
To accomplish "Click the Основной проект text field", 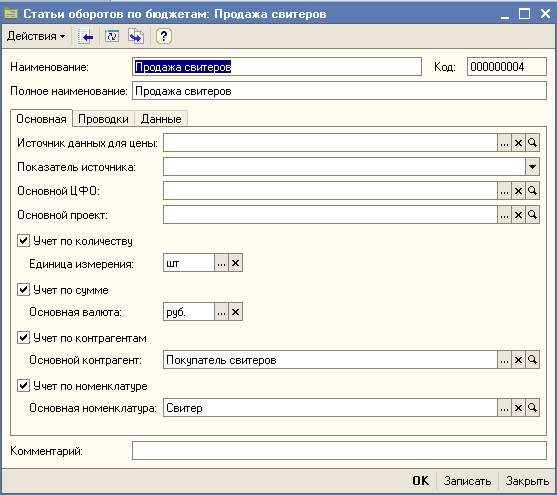I will (x=330, y=215).
